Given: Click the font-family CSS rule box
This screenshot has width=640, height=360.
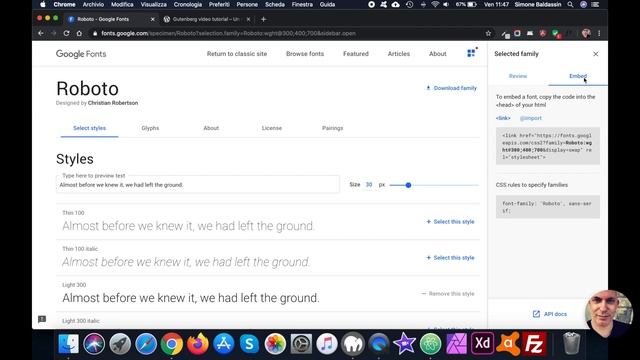Looking at the screenshot, I should tap(548, 207).
